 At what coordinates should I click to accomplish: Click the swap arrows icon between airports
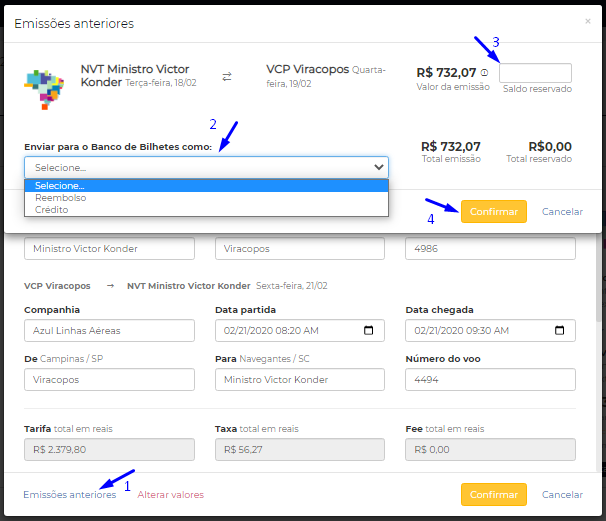(226, 76)
